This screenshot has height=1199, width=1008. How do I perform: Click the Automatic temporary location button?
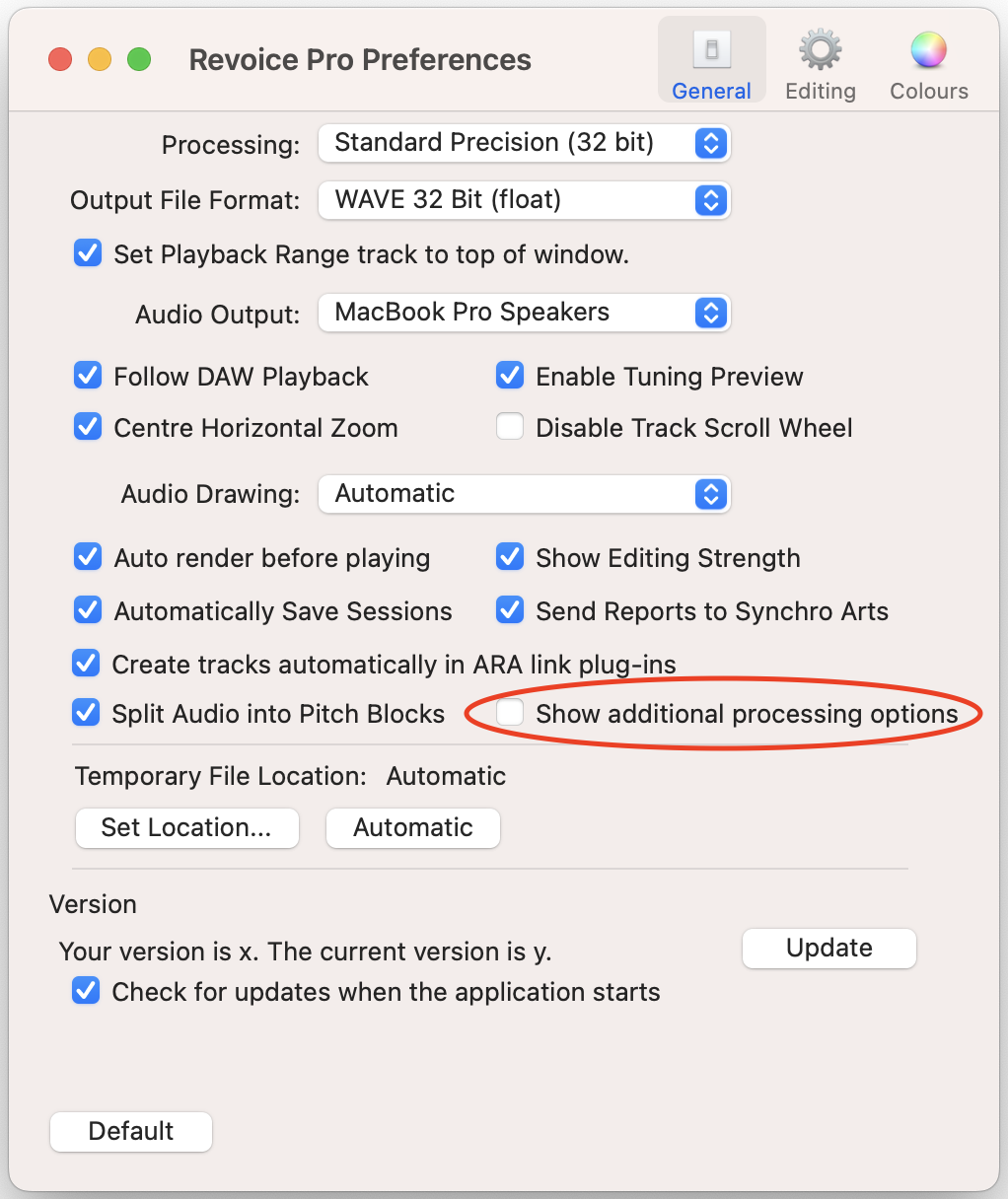tap(413, 827)
